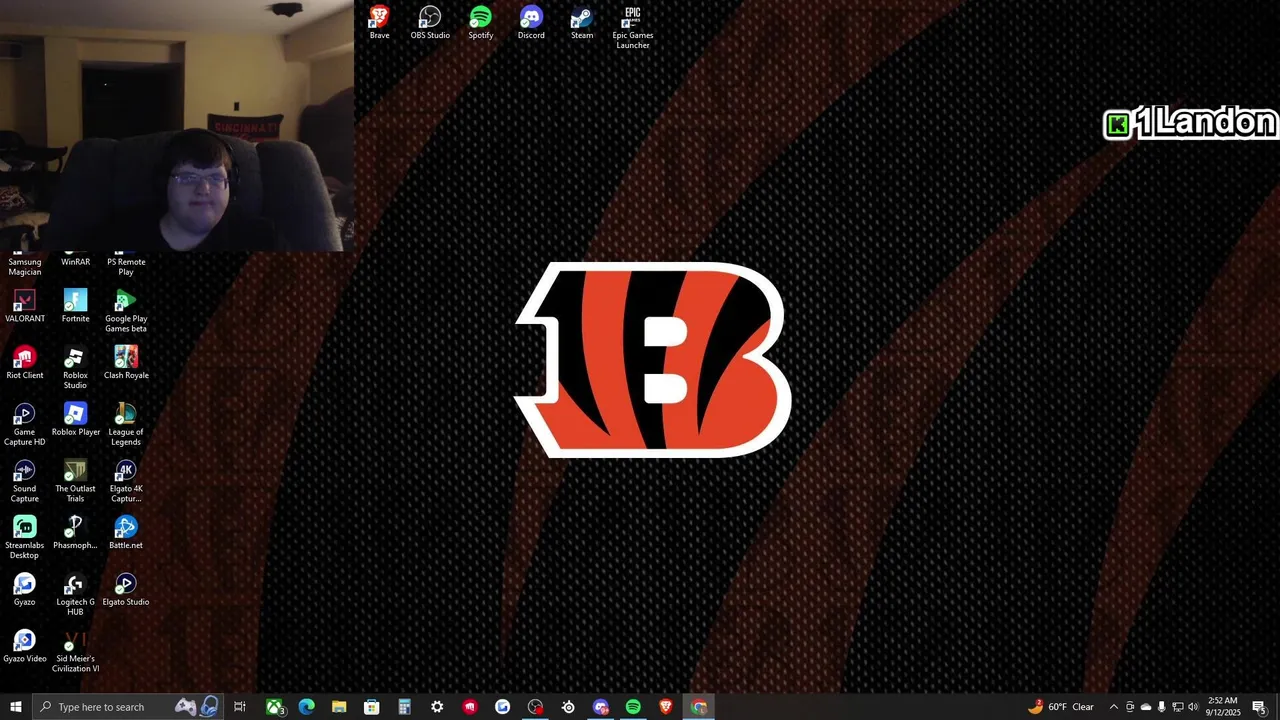The height and width of the screenshot is (720, 1280).
Task: Select the Elgato Studio desktop icon
Action: coord(126,590)
